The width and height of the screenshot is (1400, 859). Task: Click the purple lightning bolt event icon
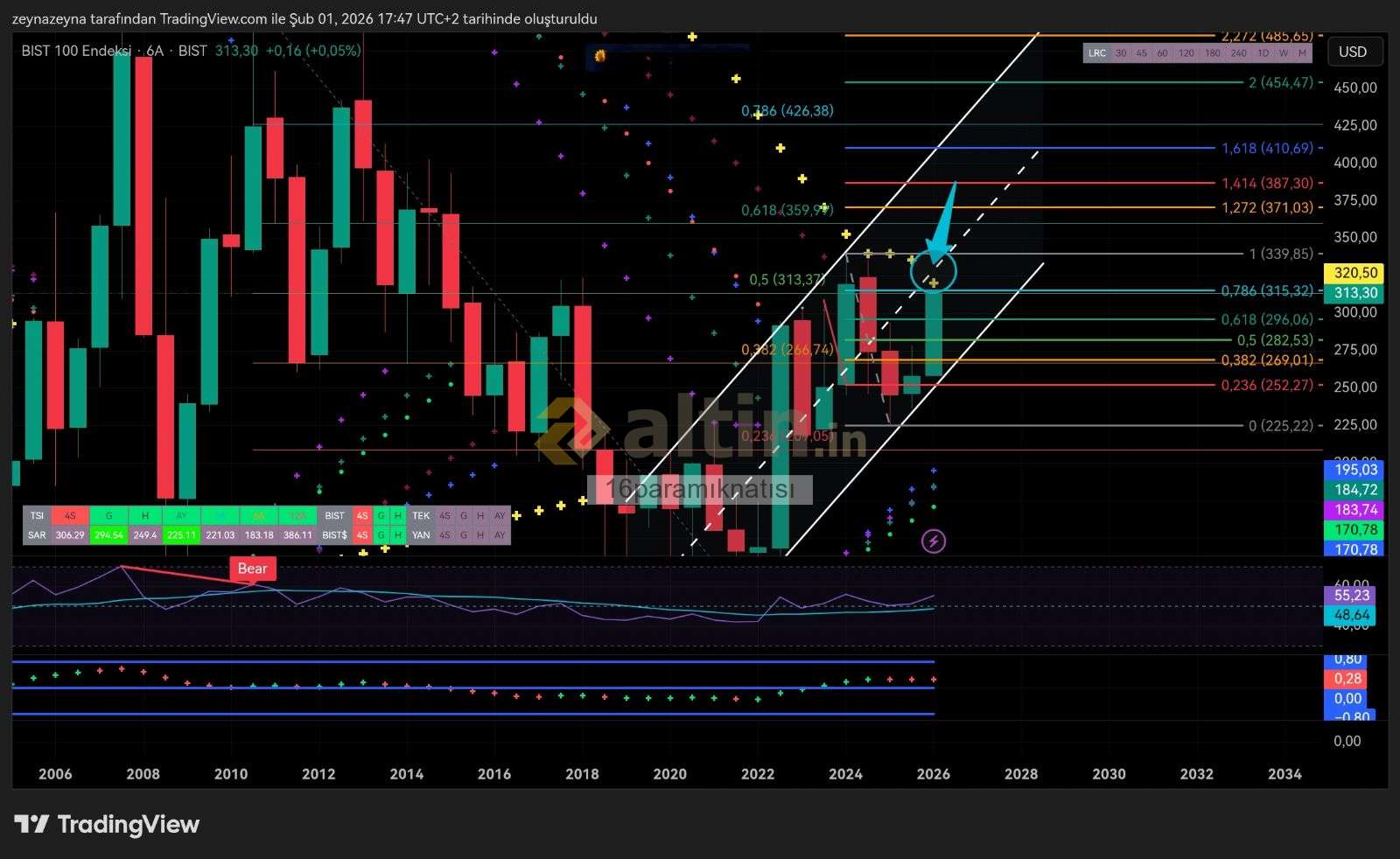[x=934, y=541]
